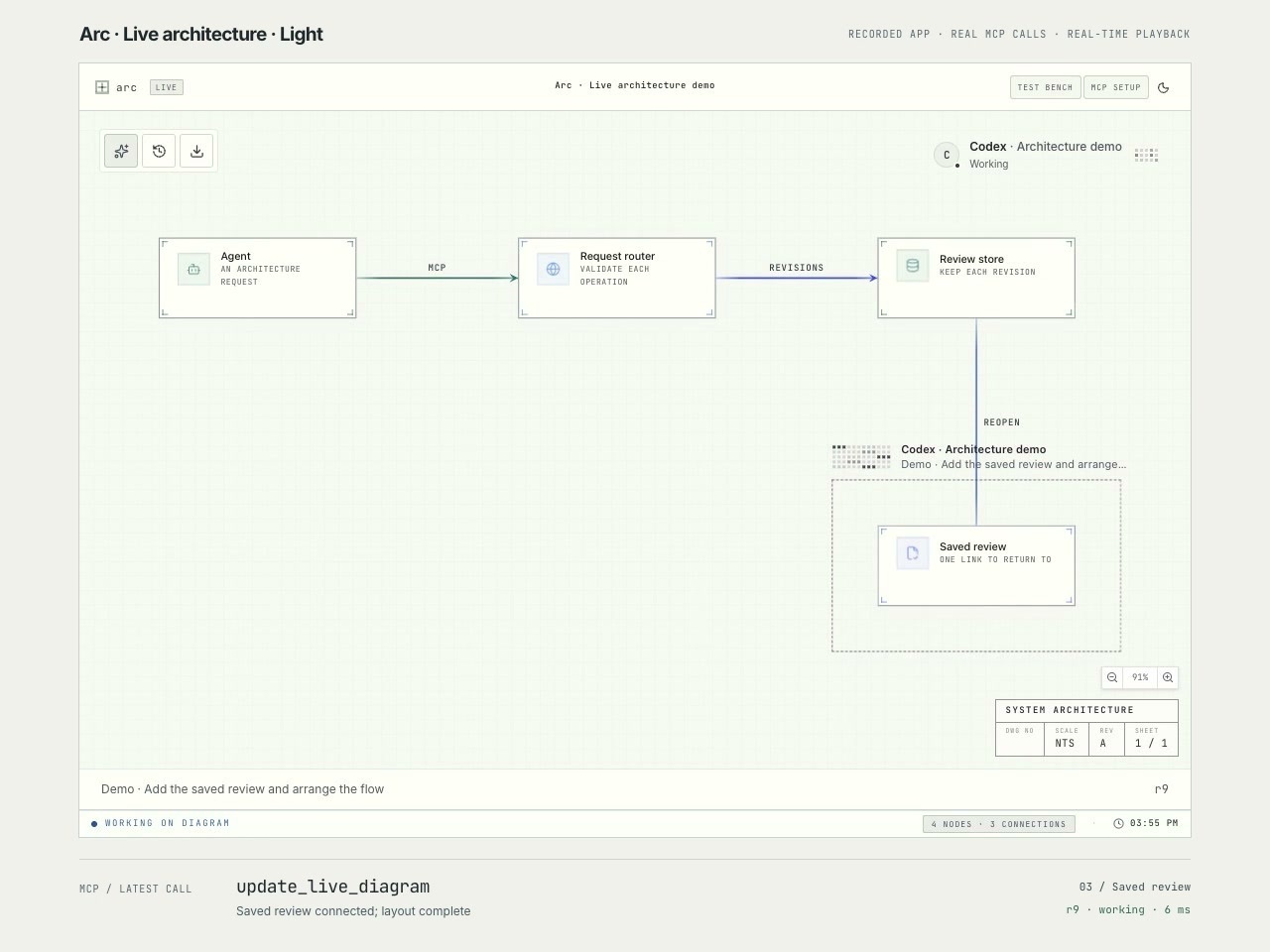Select the sparkle AI tool button

click(121, 151)
